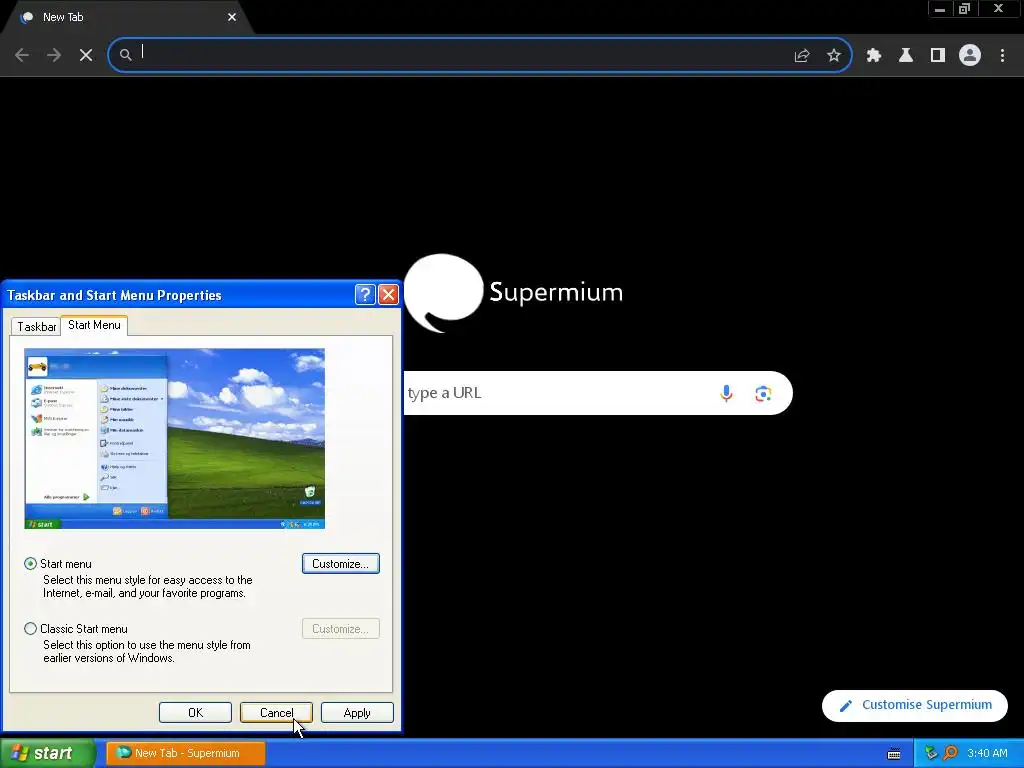
Task: Click the network tray icon
Action: tap(931, 753)
